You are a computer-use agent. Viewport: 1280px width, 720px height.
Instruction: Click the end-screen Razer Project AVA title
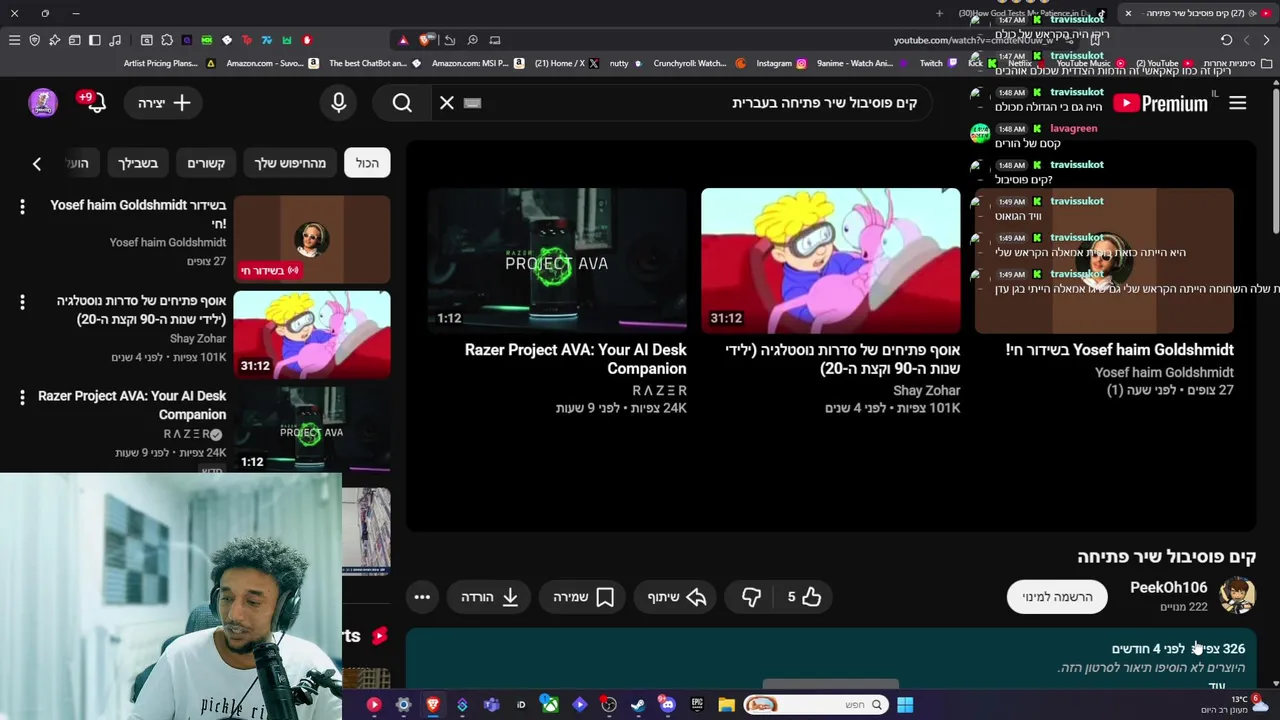576,358
